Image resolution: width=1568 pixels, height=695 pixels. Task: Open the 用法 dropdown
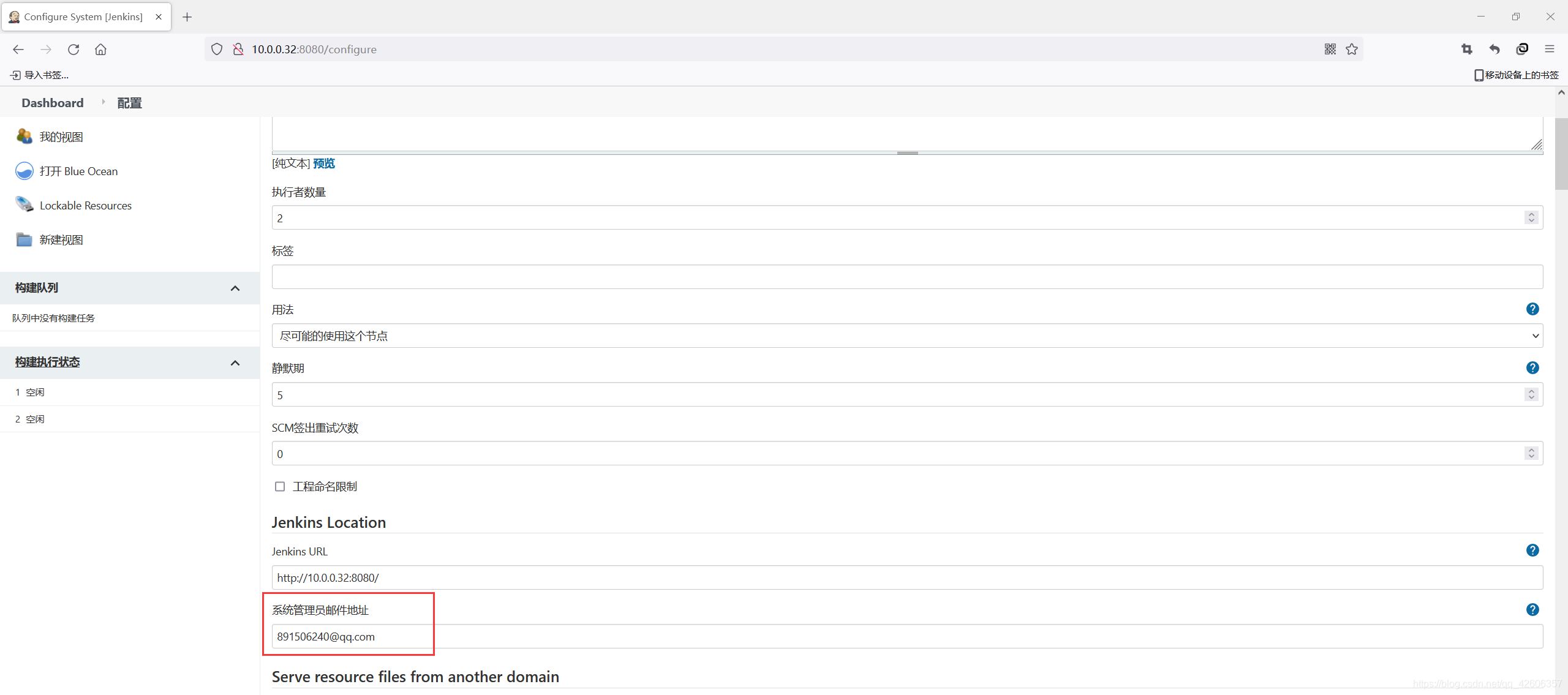pyautogui.click(x=907, y=336)
